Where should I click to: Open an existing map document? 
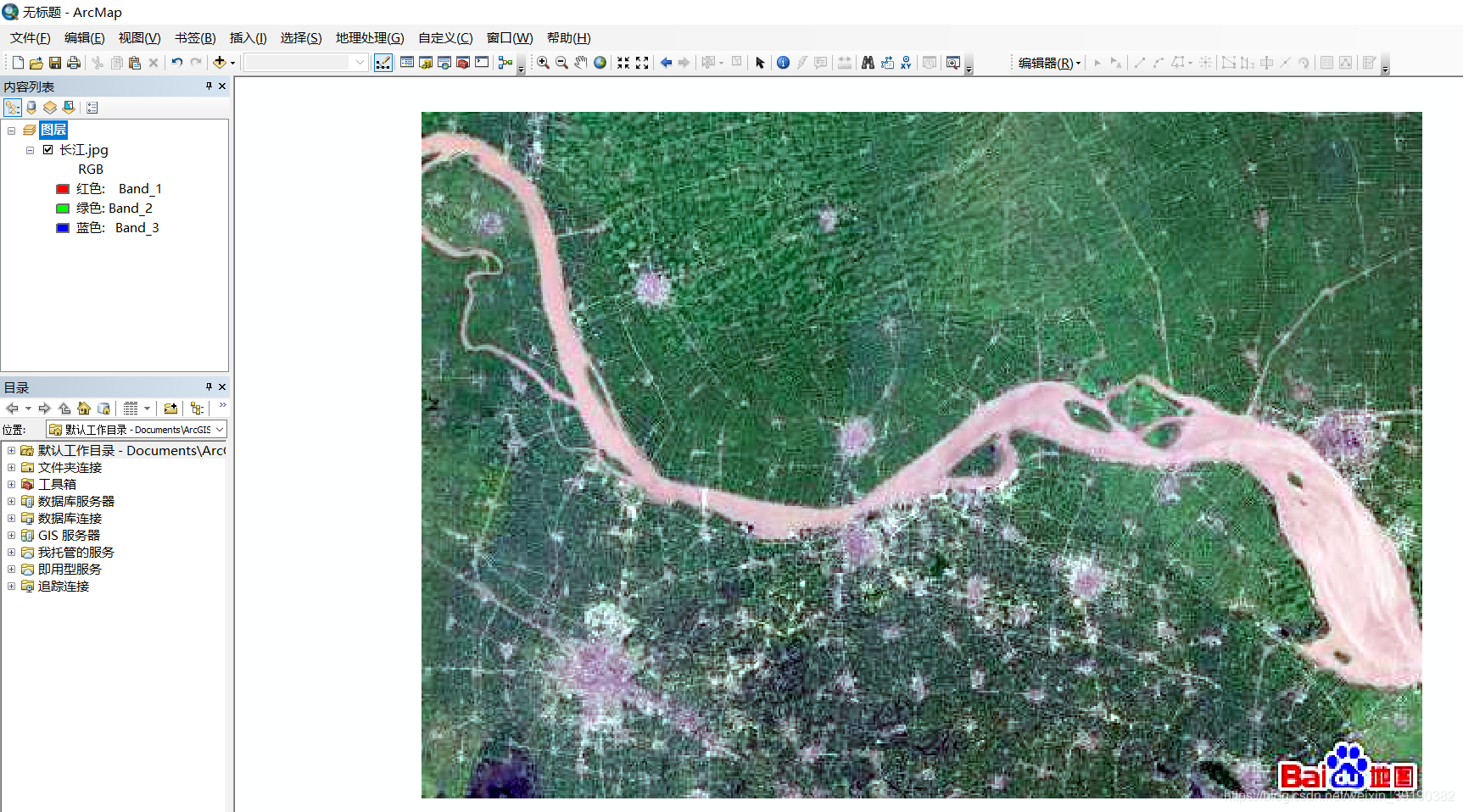click(36, 63)
